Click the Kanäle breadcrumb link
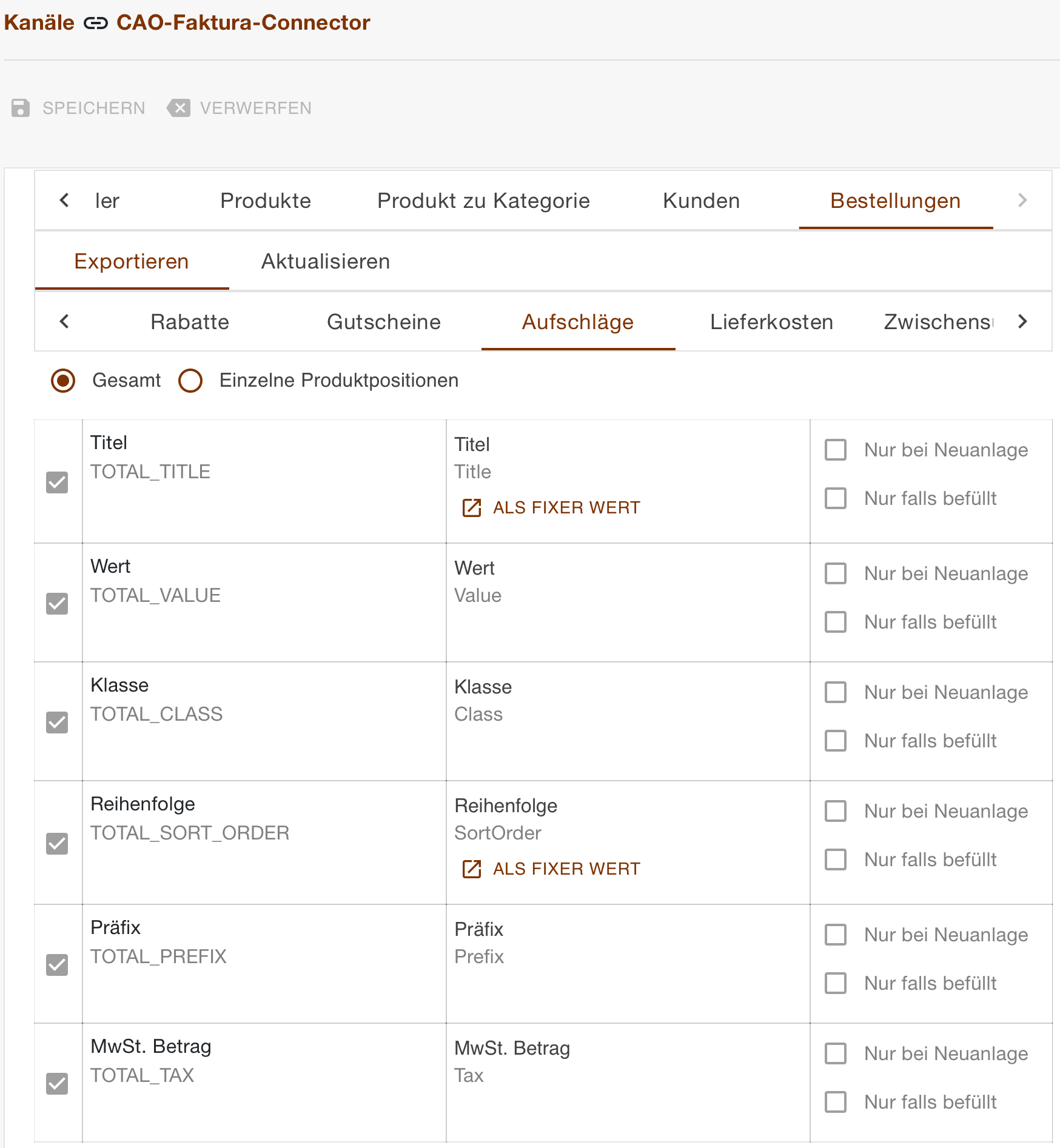 click(39, 23)
